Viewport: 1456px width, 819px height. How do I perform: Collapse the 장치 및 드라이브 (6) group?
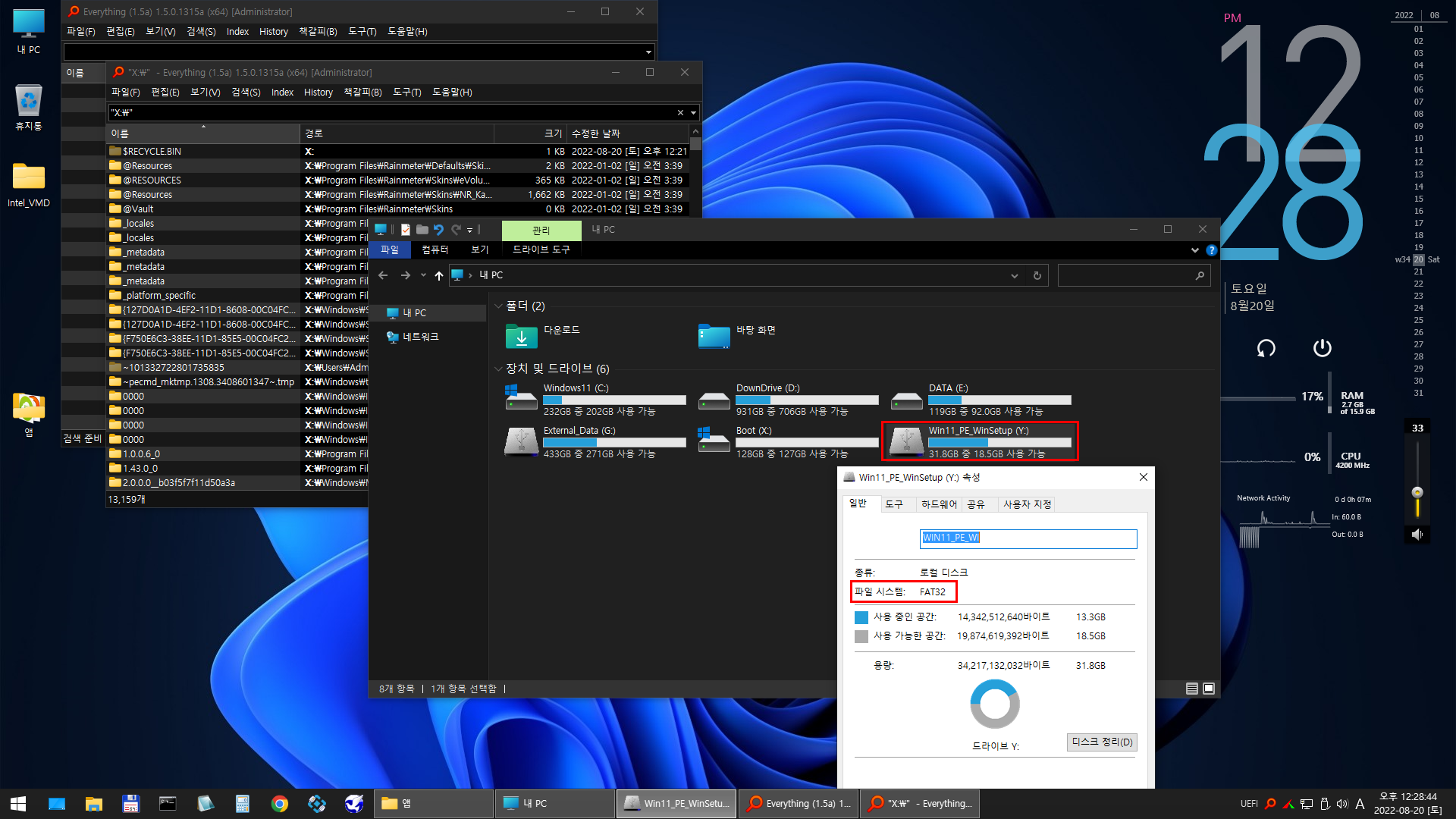coord(498,369)
